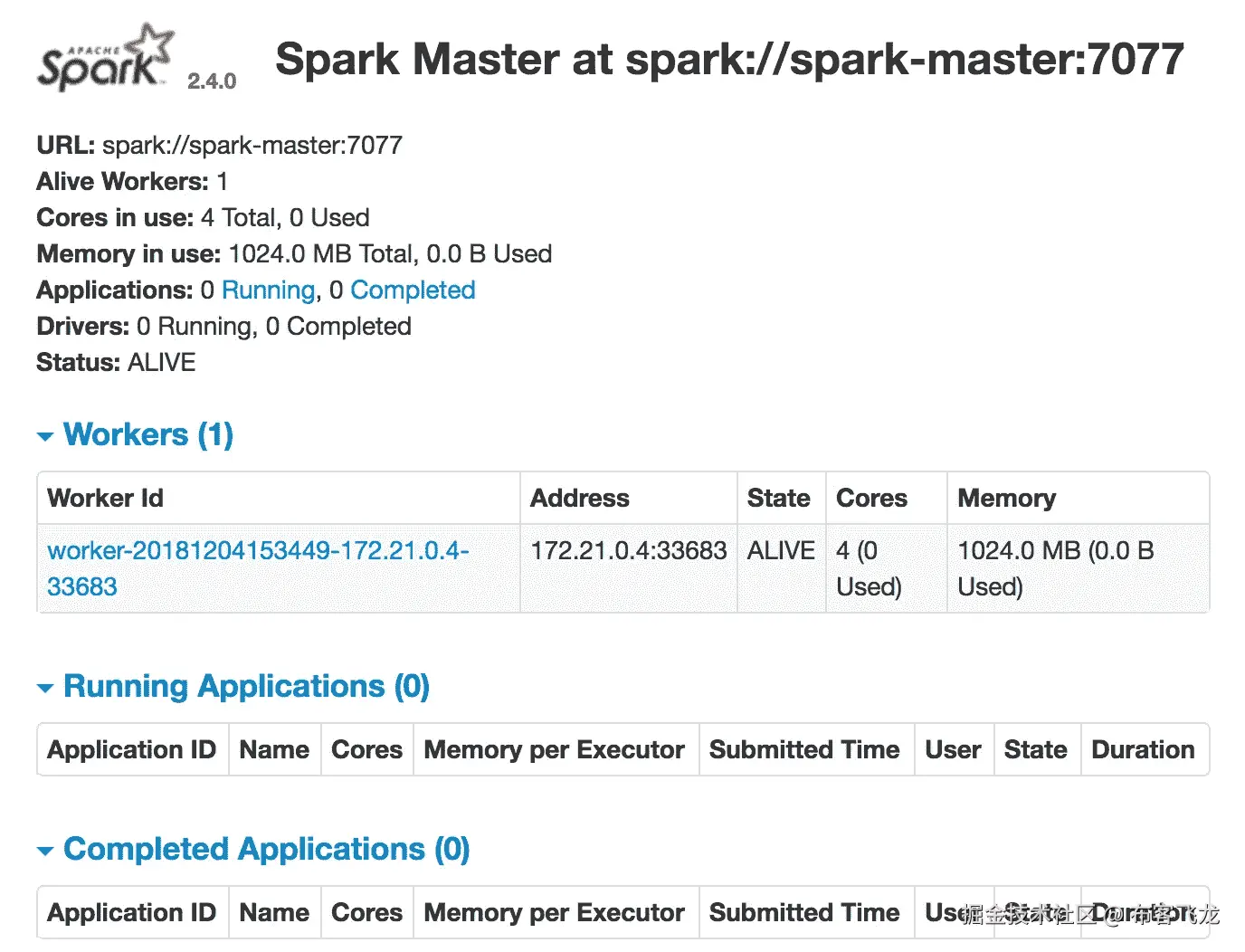Click Memory per Executor header in Completed Applications
Viewport: 1245px width, 952px height.
coord(556,912)
